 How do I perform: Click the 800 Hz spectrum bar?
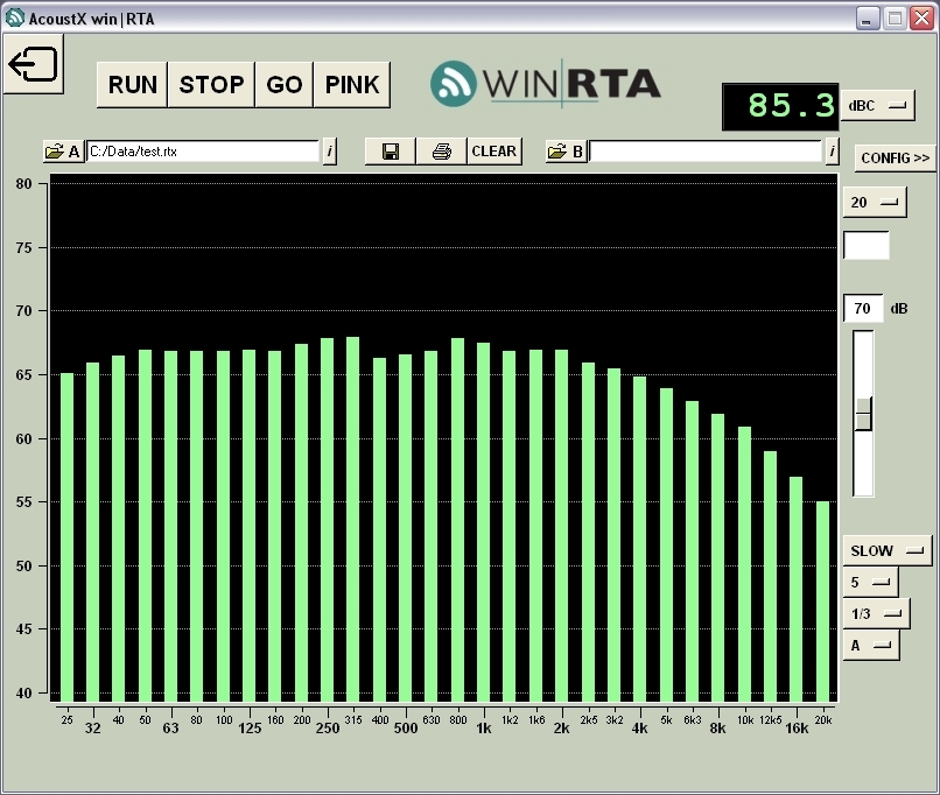457,520
